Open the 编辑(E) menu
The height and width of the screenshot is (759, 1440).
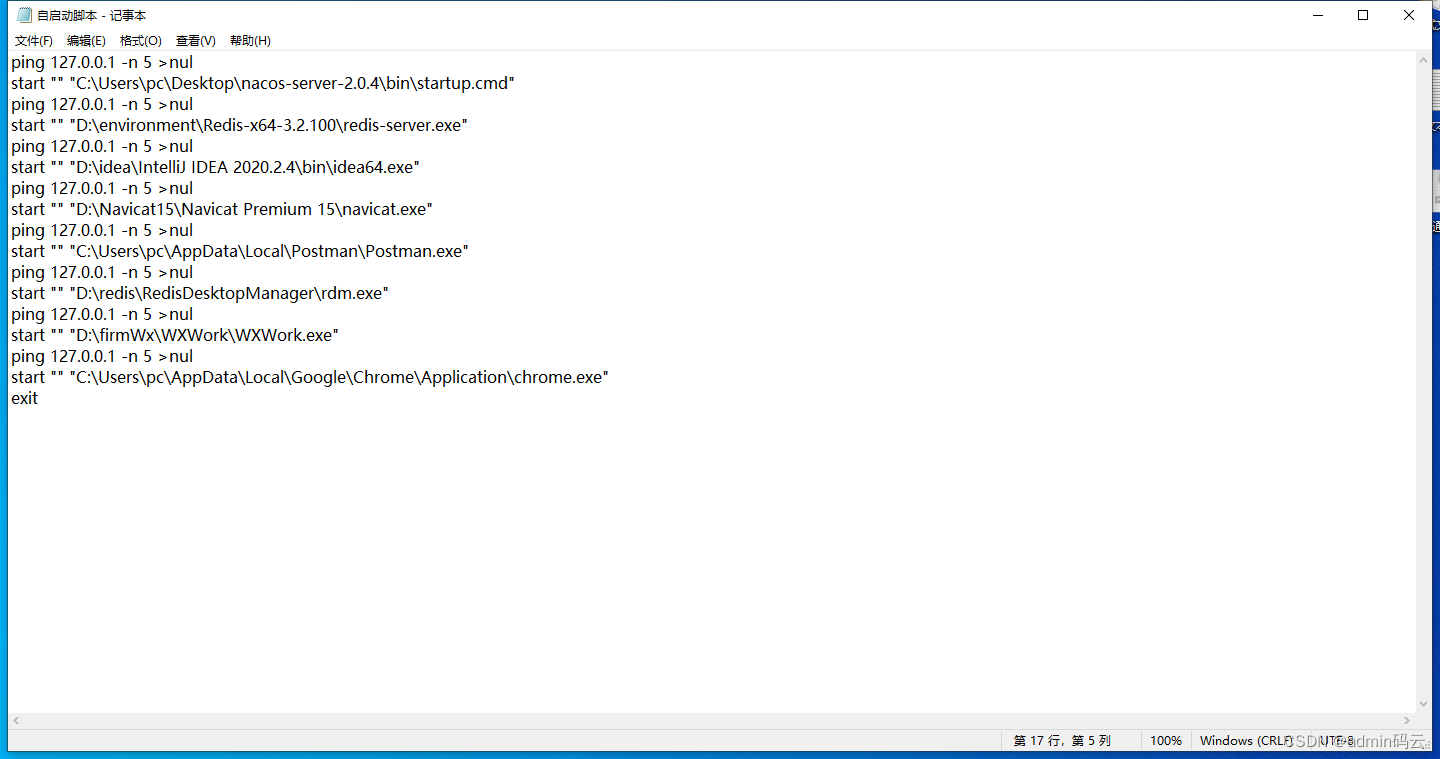86,40
